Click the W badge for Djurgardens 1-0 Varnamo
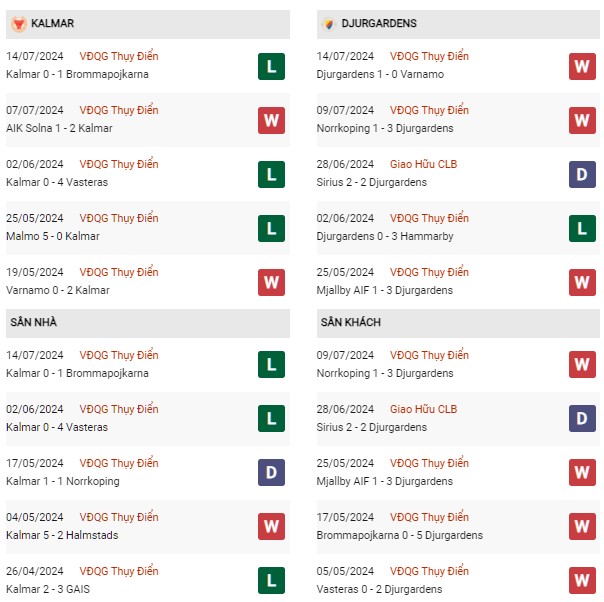The image size is (604, 602). (x=582, y=66)
